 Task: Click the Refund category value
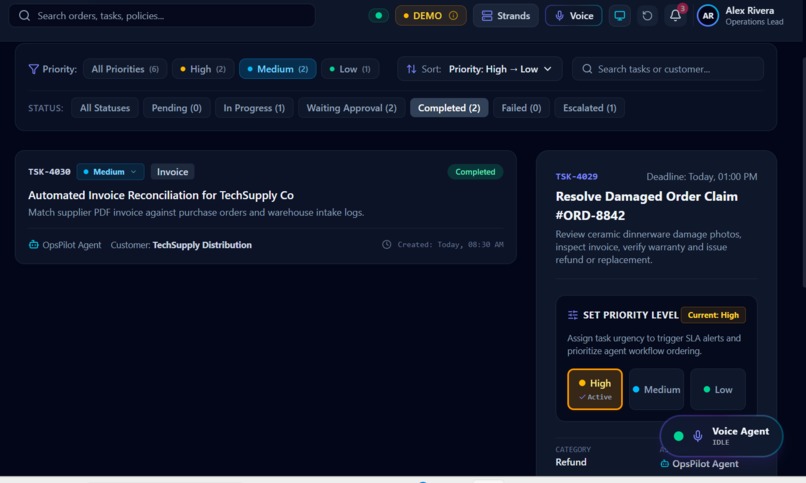click(571, 462)
